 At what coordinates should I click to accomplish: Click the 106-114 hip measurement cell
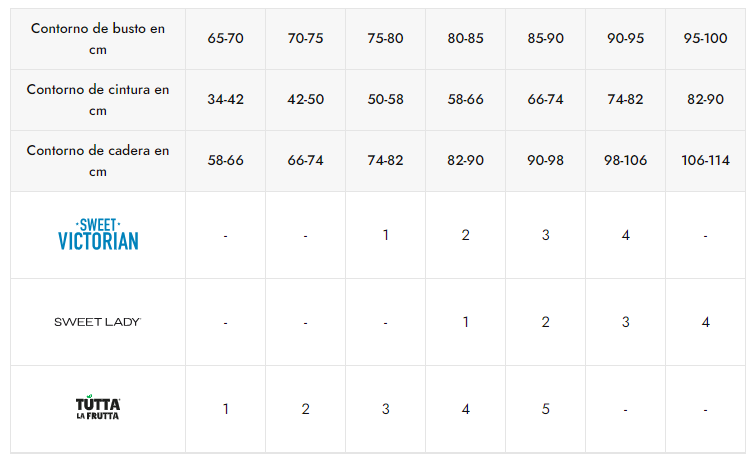click(x=705, y=161)
